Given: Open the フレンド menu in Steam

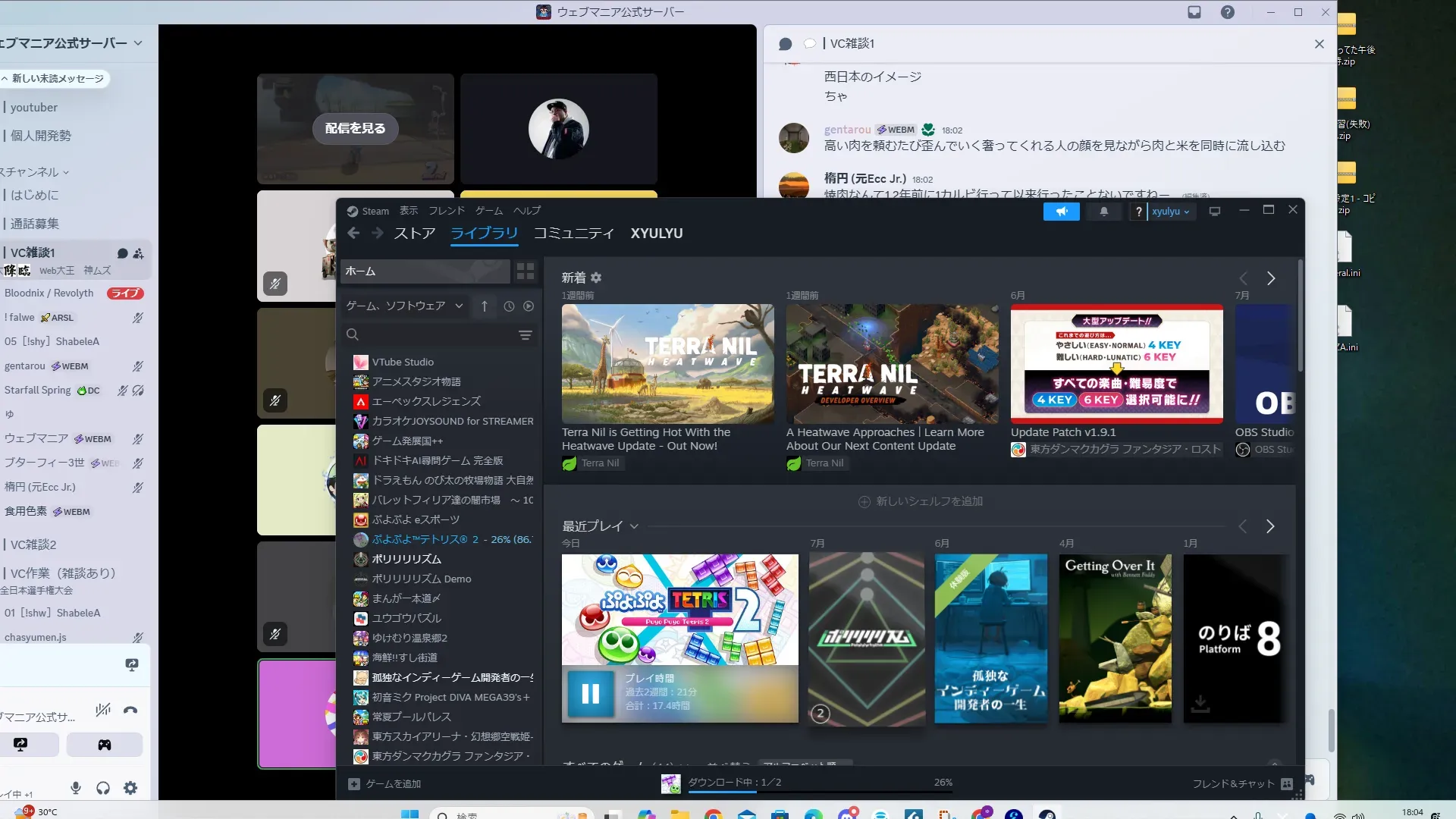Looking at the screenshot, I should click(x=446, y=211).
